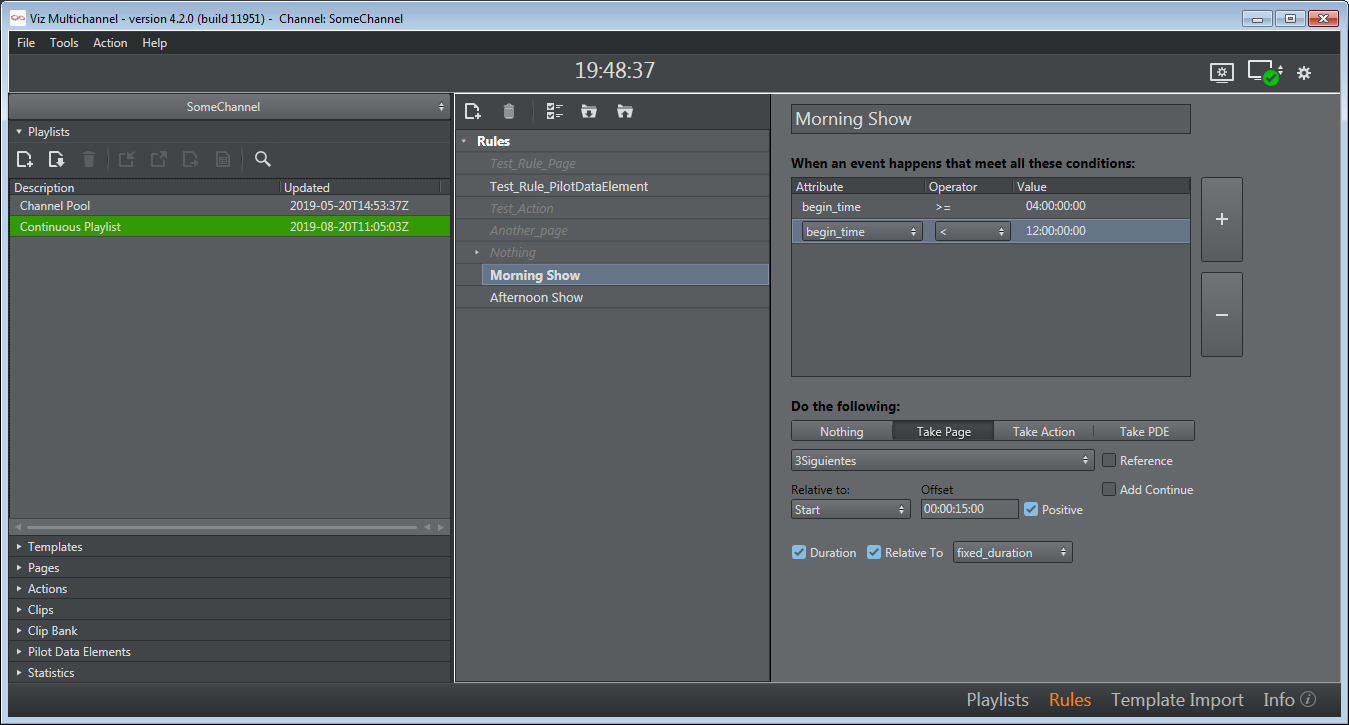Screen dimensions: 1349x725
Task: Expand the Templates panel section
Action: click(x=55, y=547)
